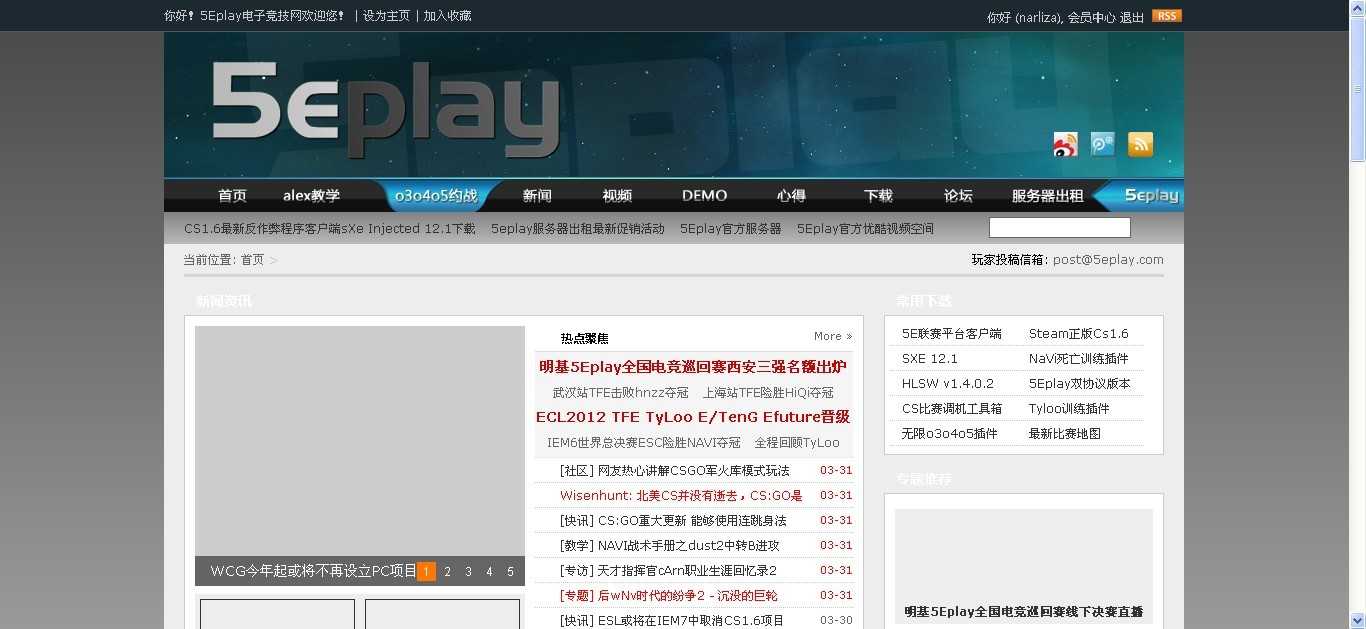Screen dimensions: 1366x629
Task: Download 5Eplay双协议版本
Action: pos(1079,384)
